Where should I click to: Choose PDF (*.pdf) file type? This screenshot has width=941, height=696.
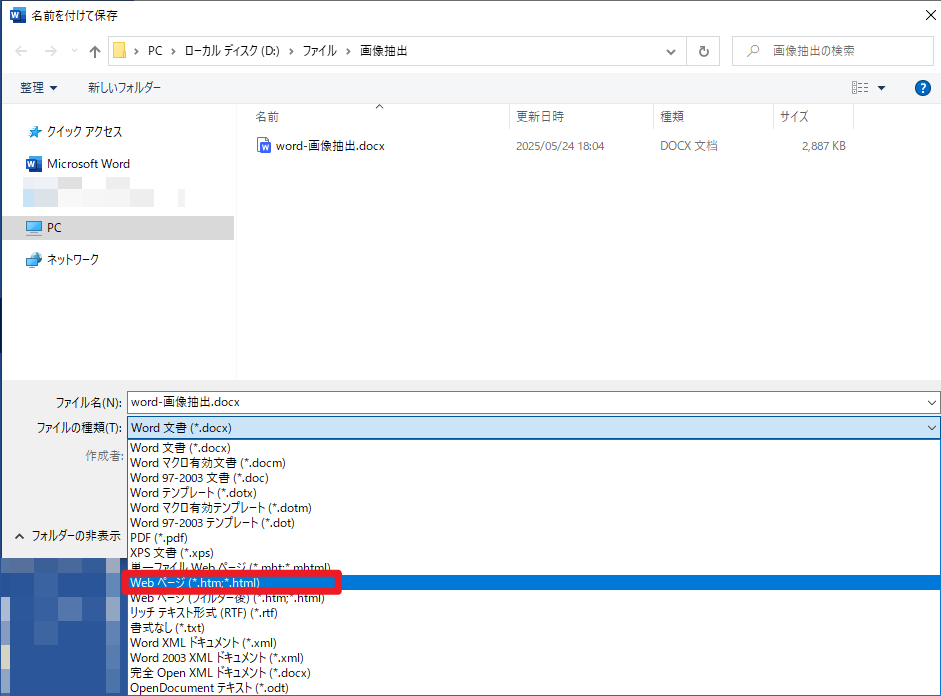point(534,538)
